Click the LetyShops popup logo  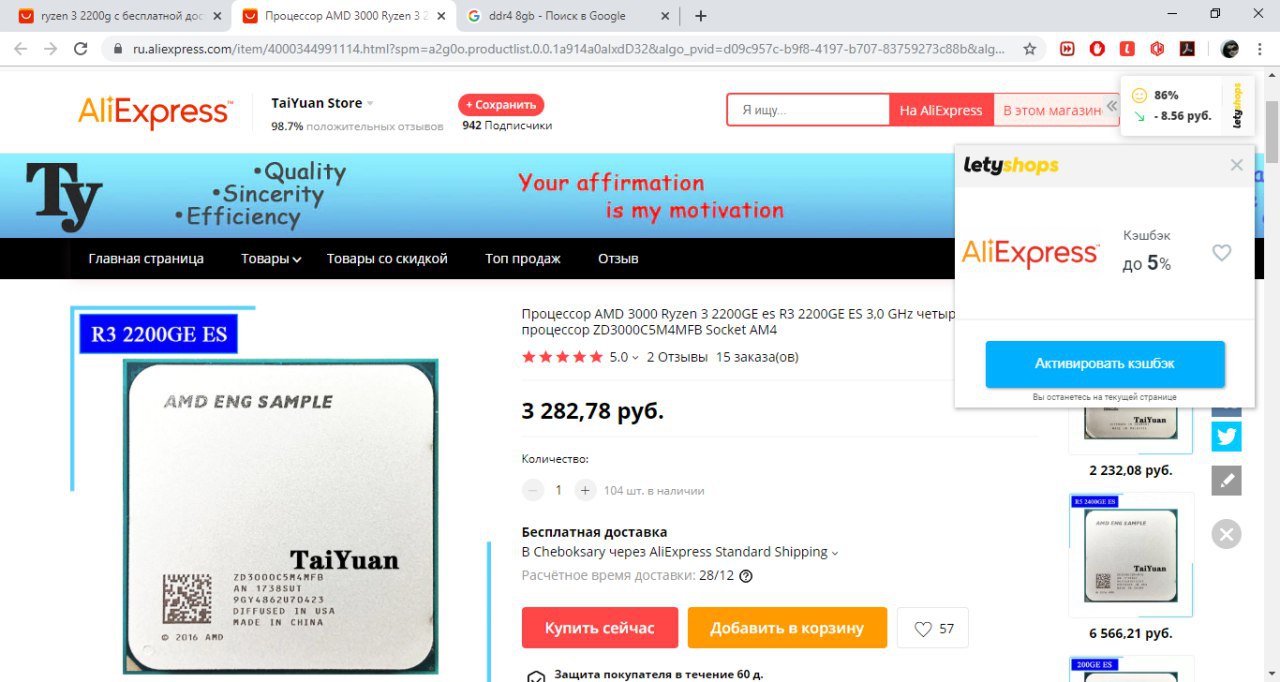(x=1011, y=165)
